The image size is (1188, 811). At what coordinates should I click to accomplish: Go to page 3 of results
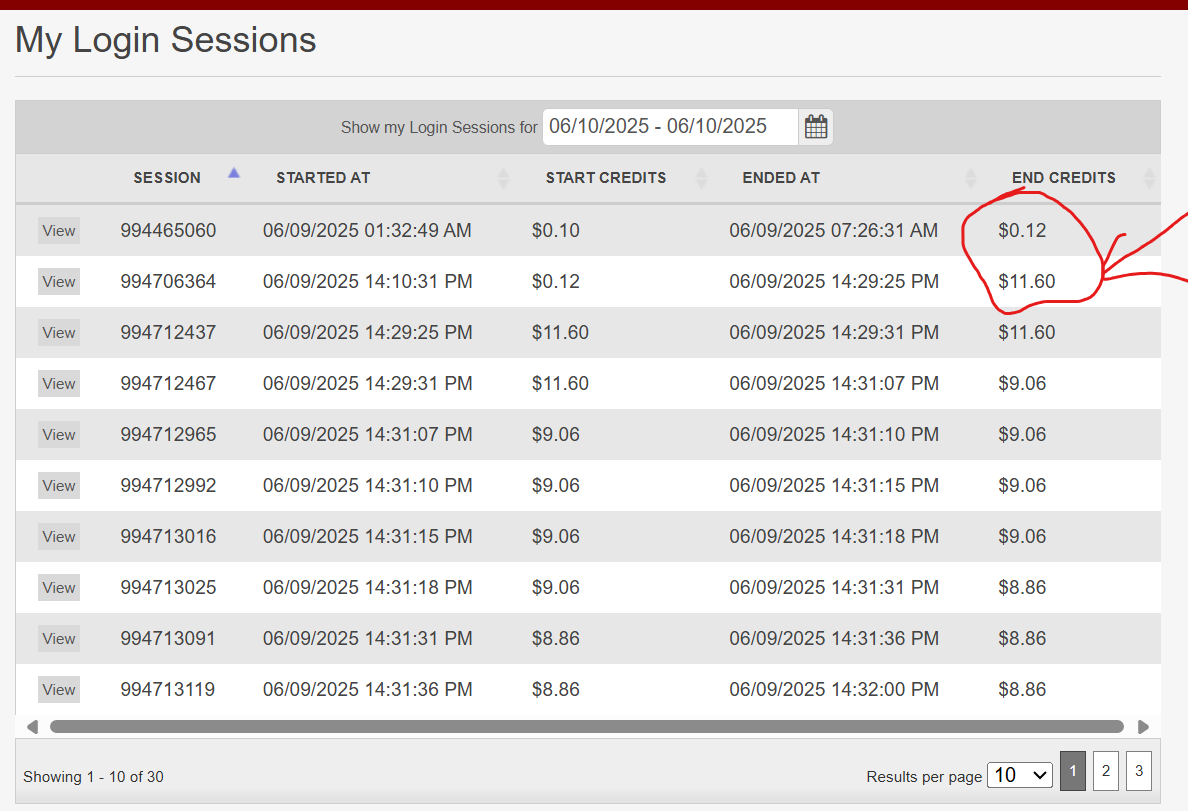click(1138, 771)
